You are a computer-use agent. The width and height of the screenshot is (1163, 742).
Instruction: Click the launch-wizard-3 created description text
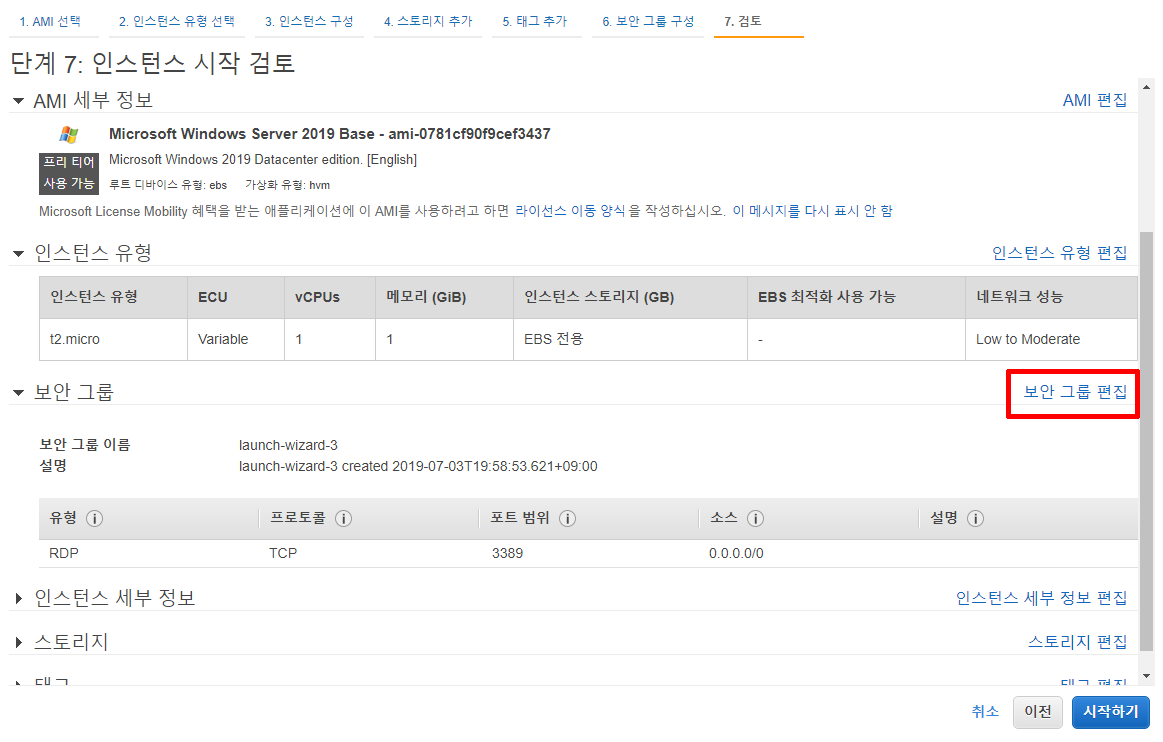418,467
